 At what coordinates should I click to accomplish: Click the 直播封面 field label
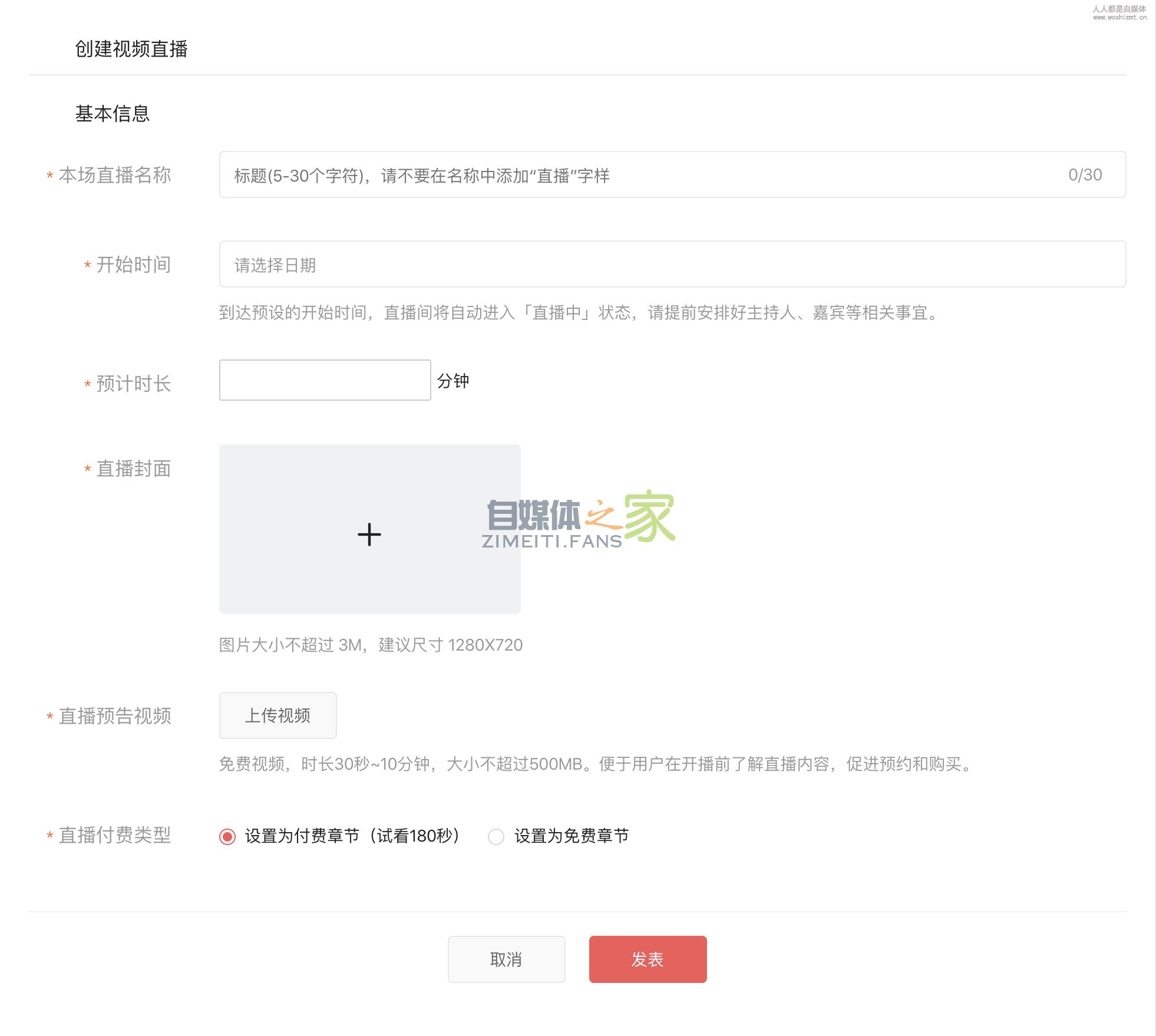(134, 468)
